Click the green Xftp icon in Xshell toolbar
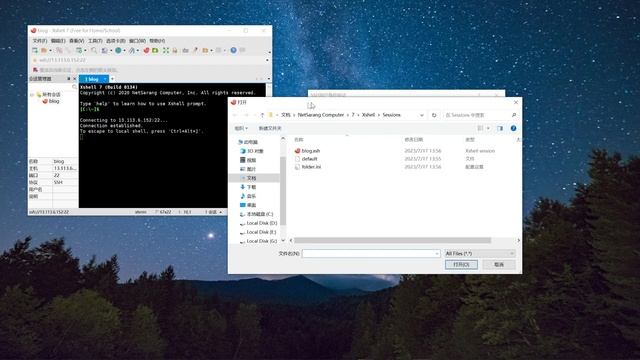The height and width of the screenshot is (360, 640). click(x=155, y=50)
